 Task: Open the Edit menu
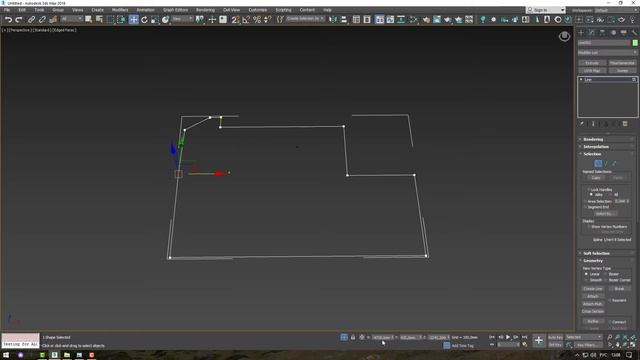point(22,10)
